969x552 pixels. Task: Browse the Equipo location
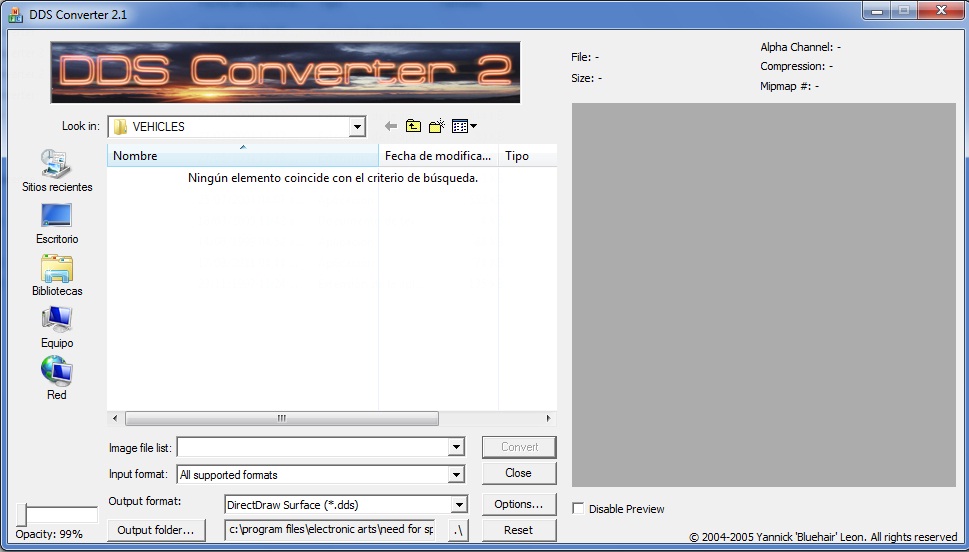[57, 328]
